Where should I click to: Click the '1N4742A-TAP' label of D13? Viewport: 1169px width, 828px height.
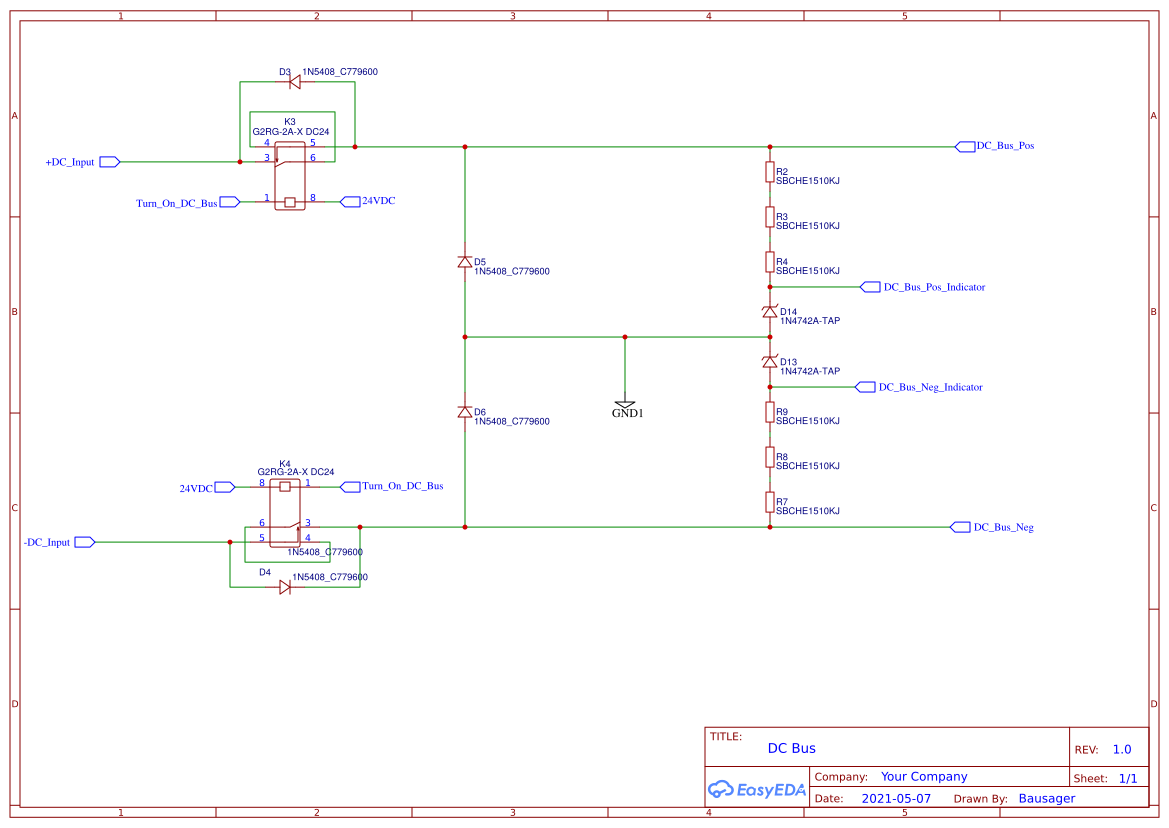[x=810, y=371]
